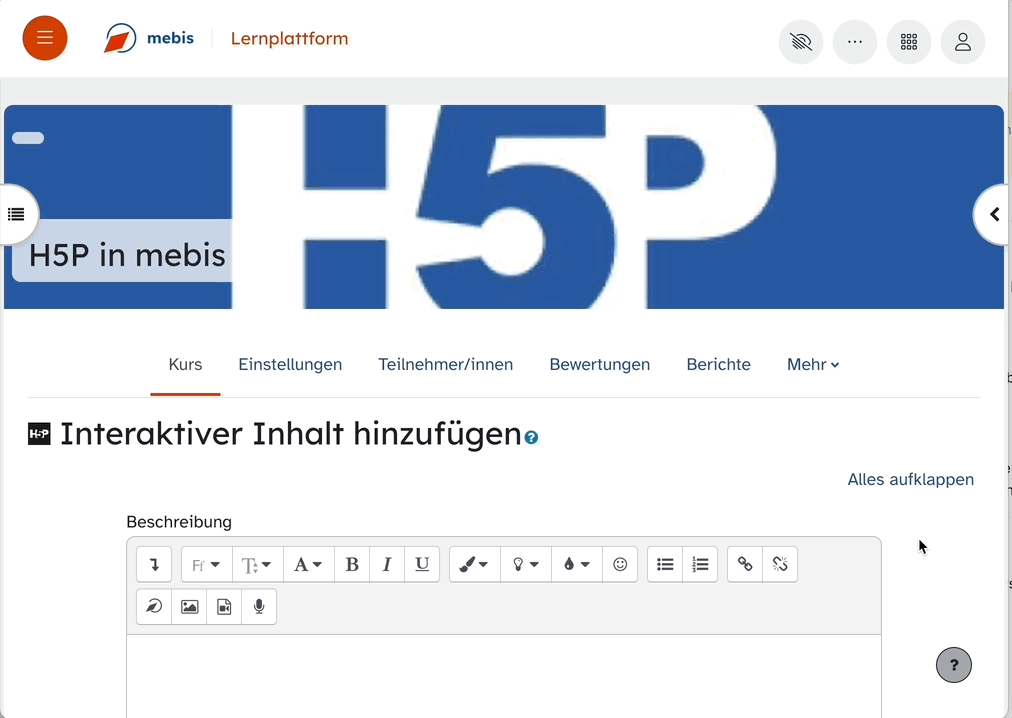
Task: Switch to the Einstellungen tab
Action: [x=290, y=365]
